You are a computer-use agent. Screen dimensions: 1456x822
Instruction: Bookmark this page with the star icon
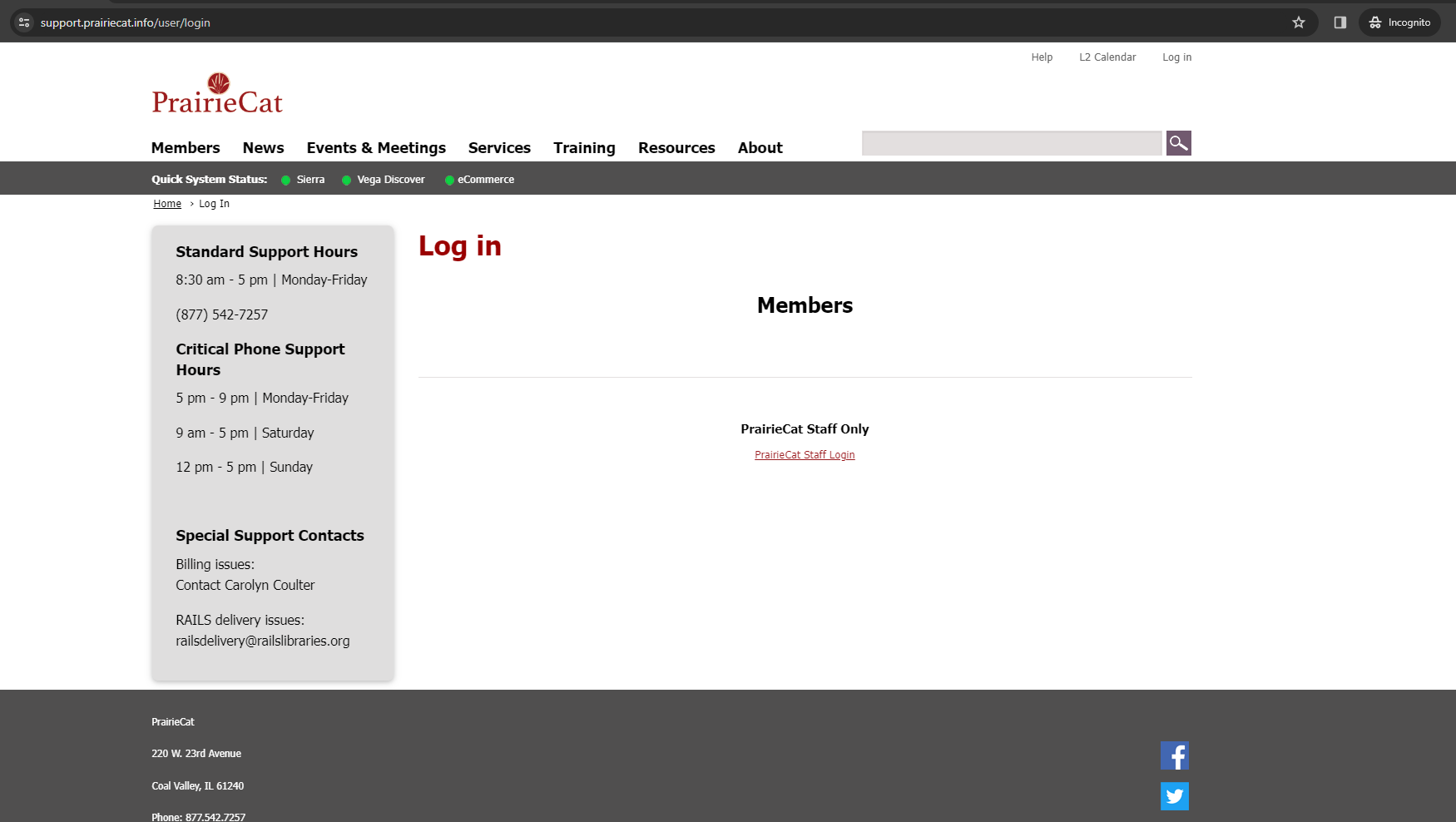point(1299,22)
